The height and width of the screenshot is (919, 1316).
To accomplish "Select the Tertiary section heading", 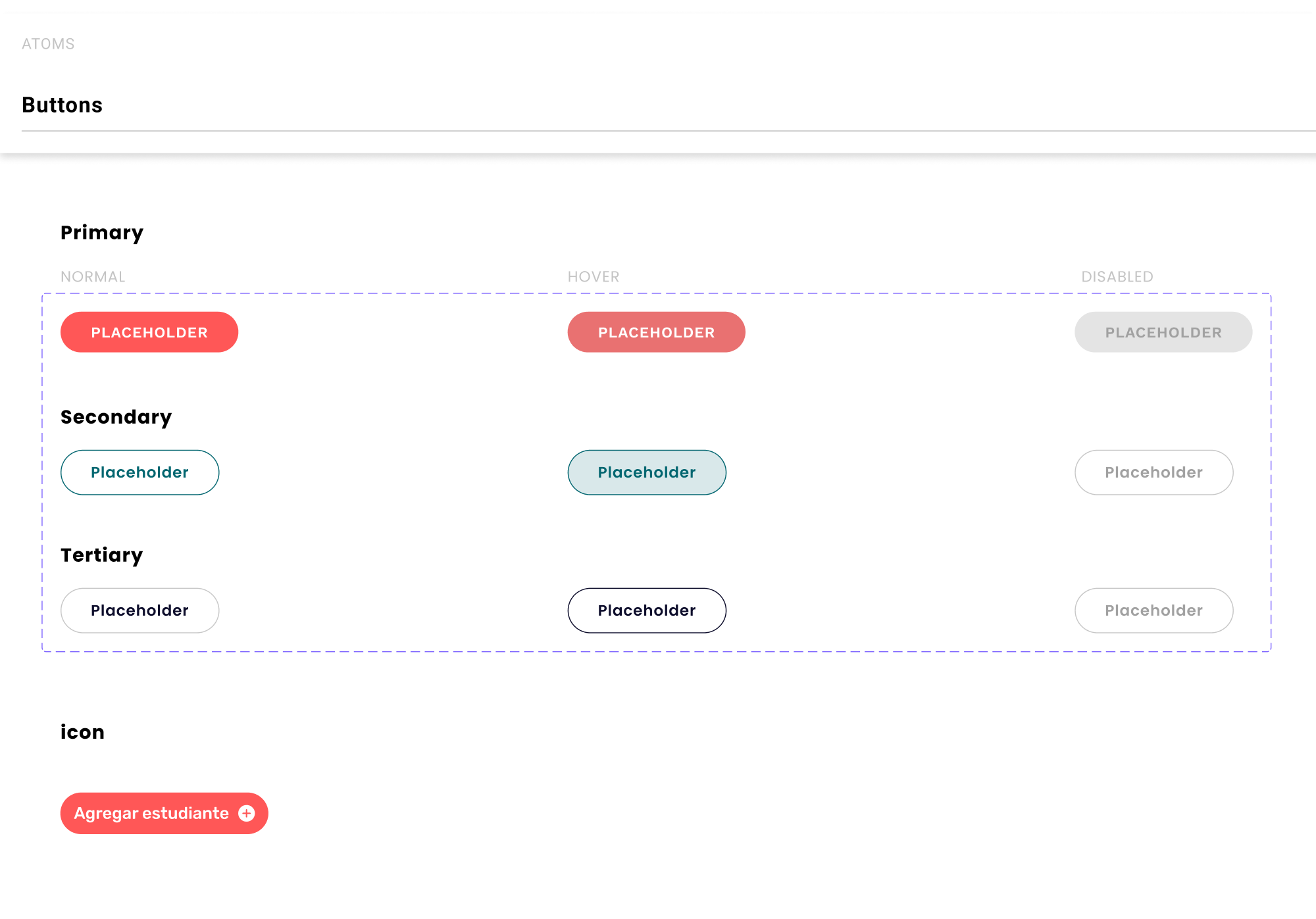I will (102, 555).
